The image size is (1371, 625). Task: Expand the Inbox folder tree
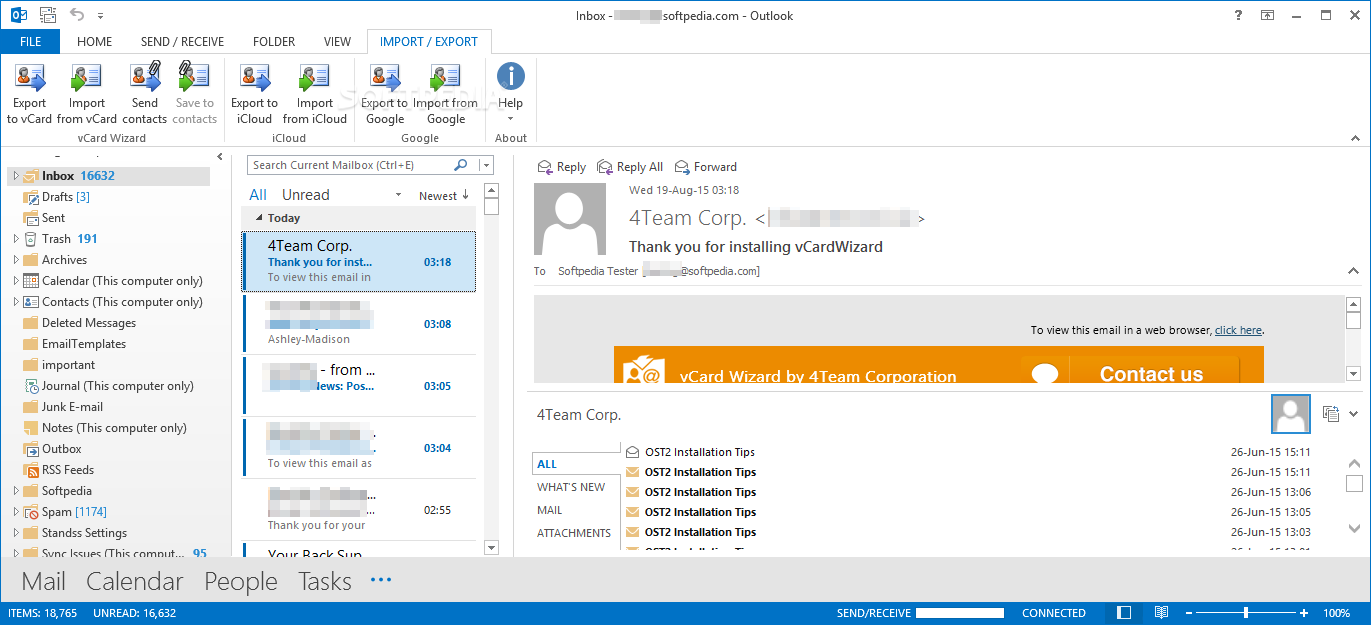click(15, 176)
